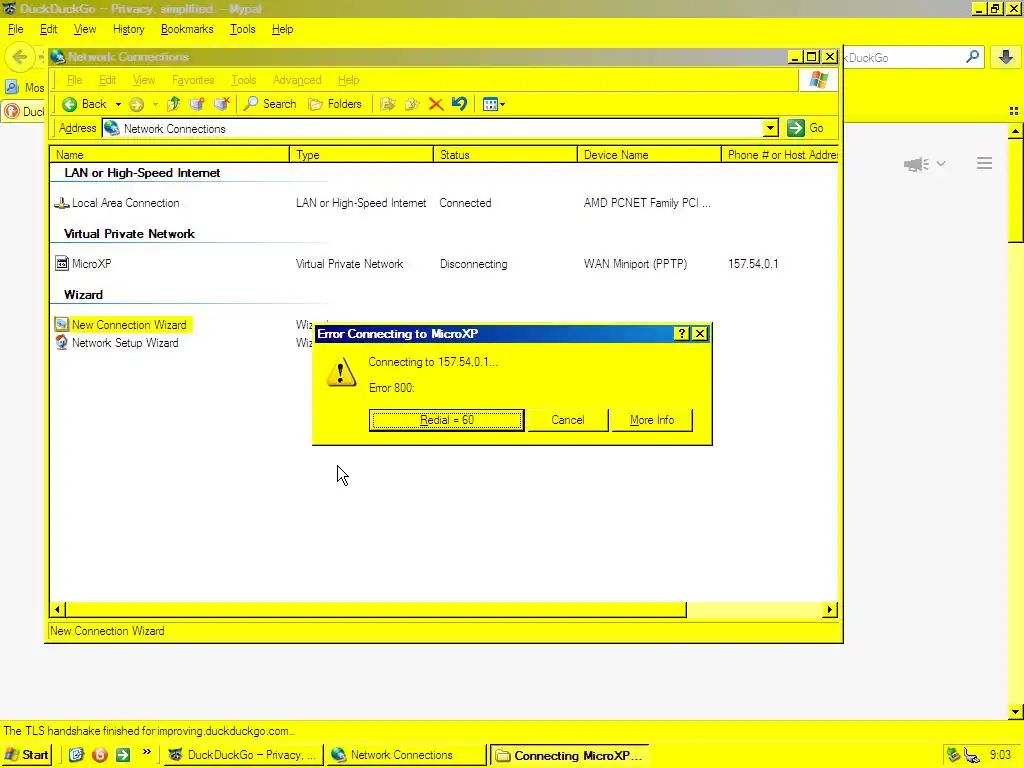Open Bookmarks menu in Mypal browser
Viewport: 1024px width, 768px height.
187,29
